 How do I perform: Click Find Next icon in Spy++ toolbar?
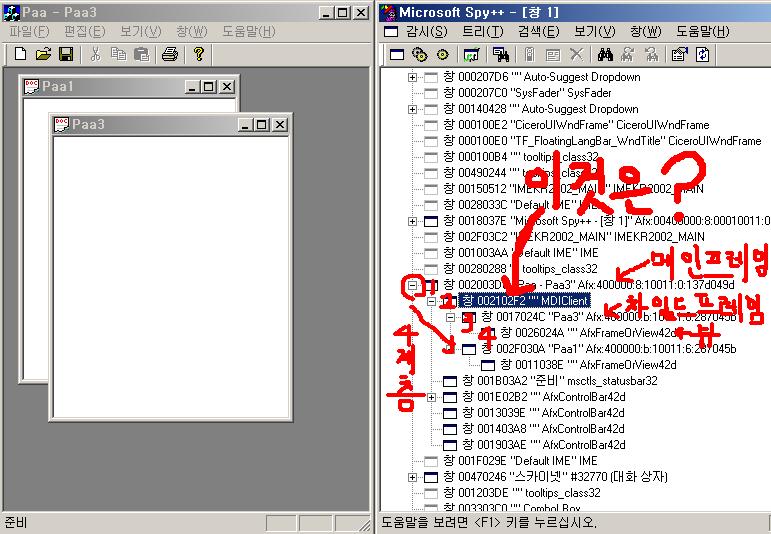click(628, 55)
